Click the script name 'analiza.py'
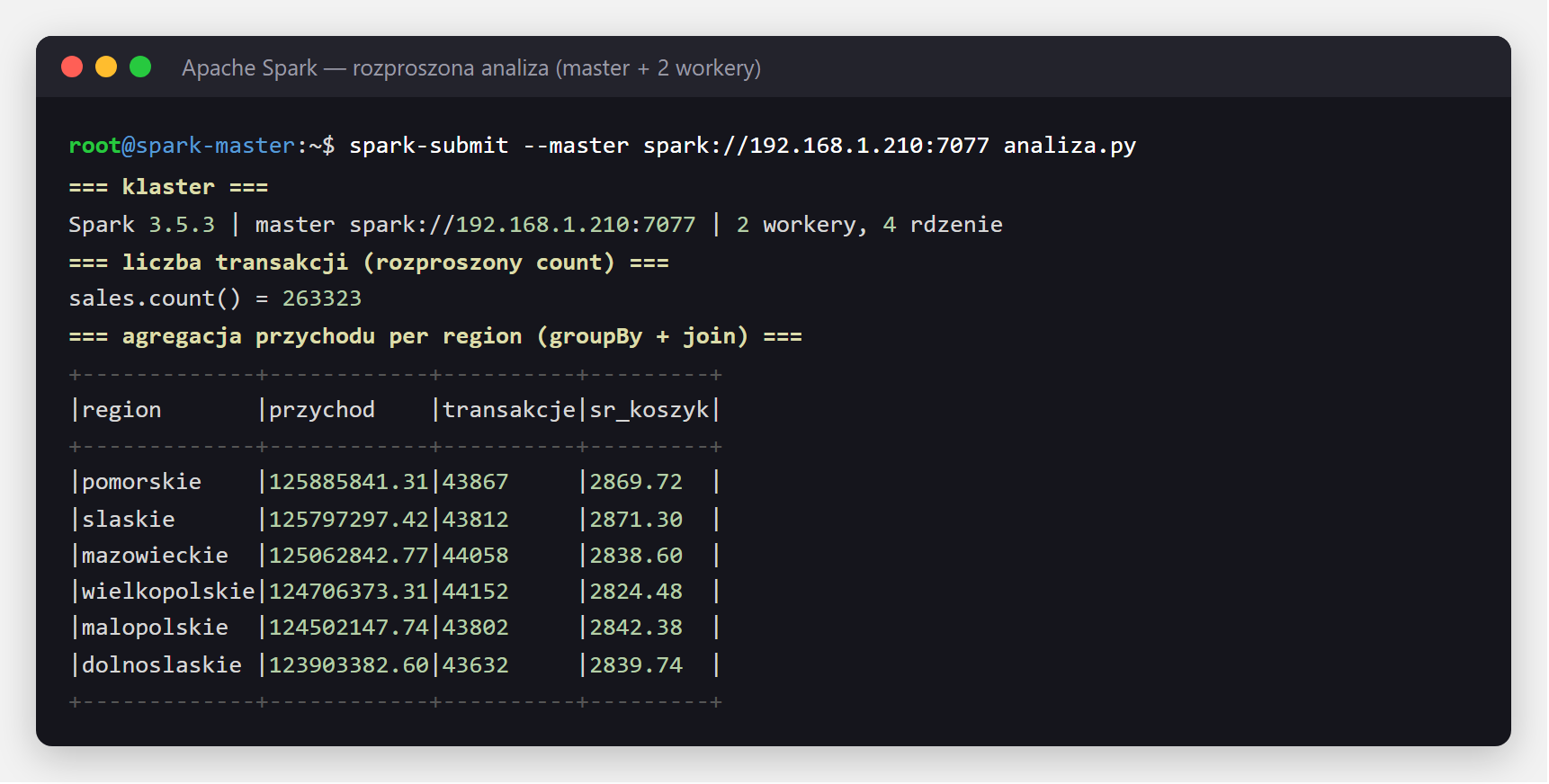The height and width of the screenshot is (784, 1549). tap(1070, 146)
